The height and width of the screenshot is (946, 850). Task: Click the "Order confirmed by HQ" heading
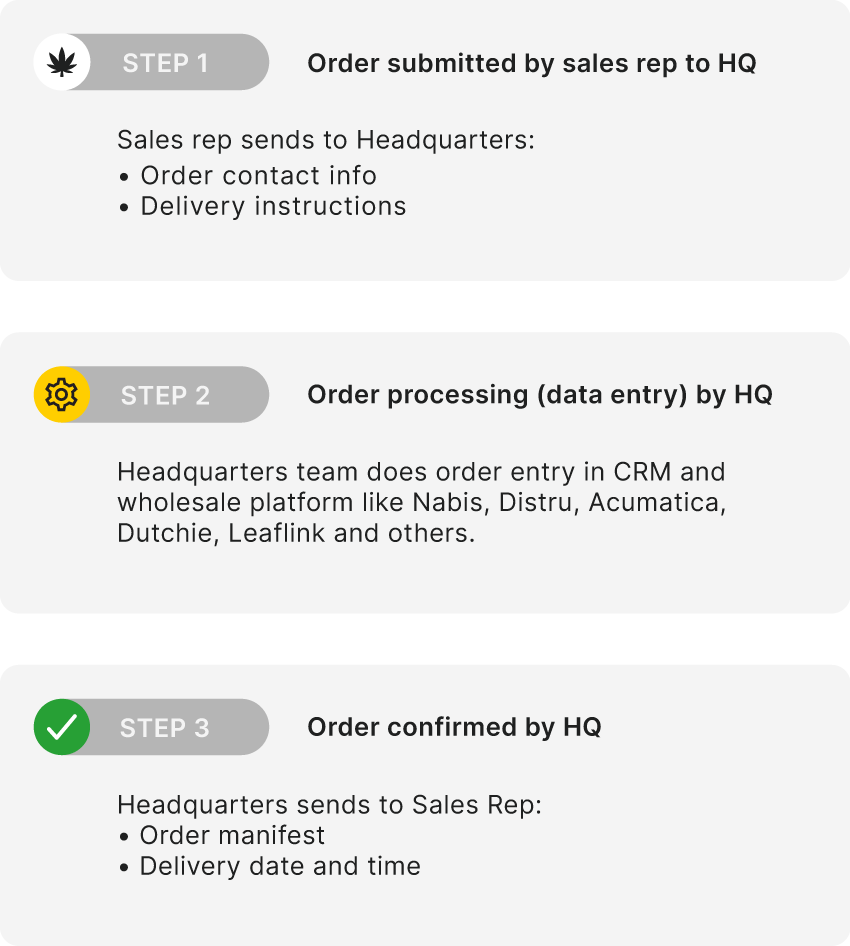[454, 727]
